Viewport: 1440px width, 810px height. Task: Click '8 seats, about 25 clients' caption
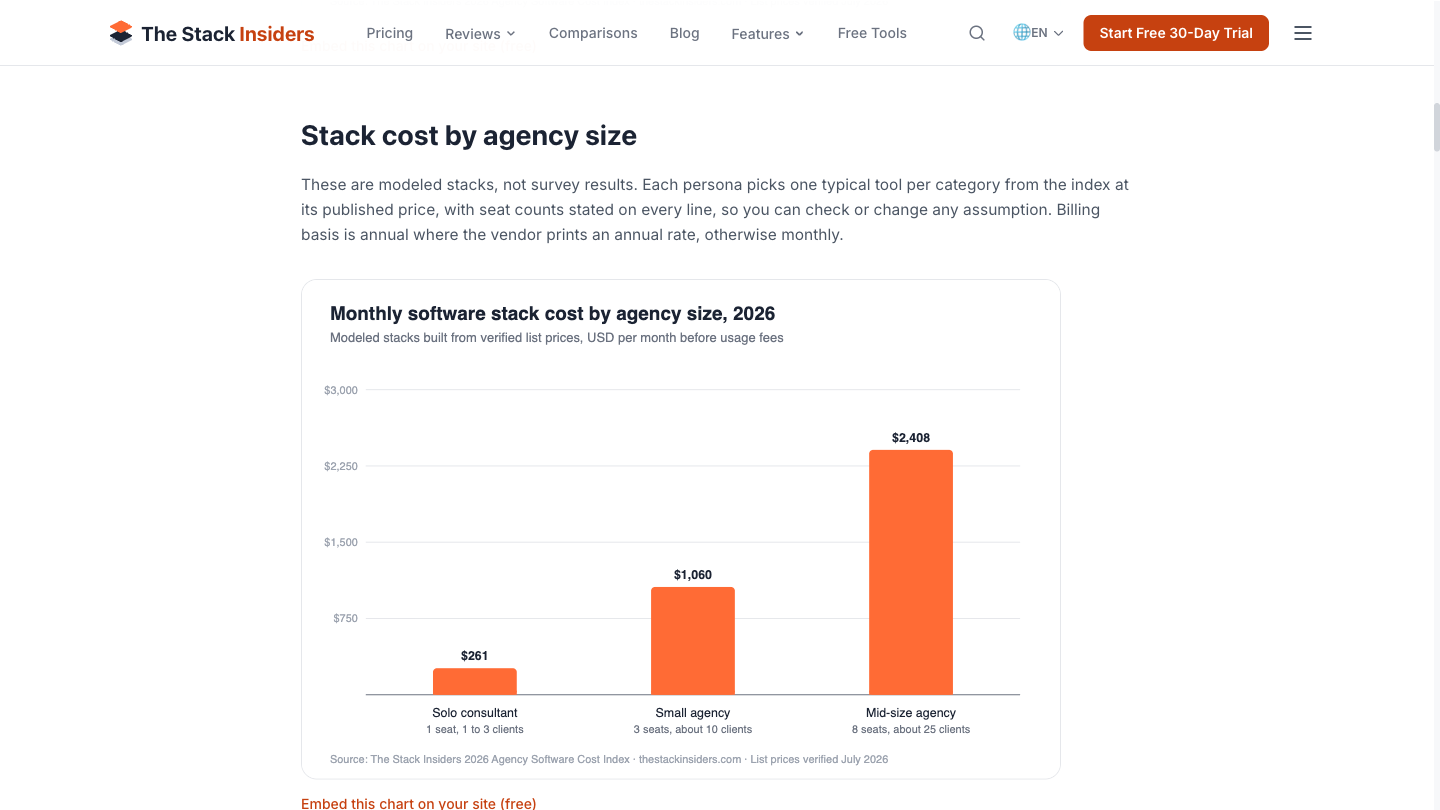click(911, 729)
